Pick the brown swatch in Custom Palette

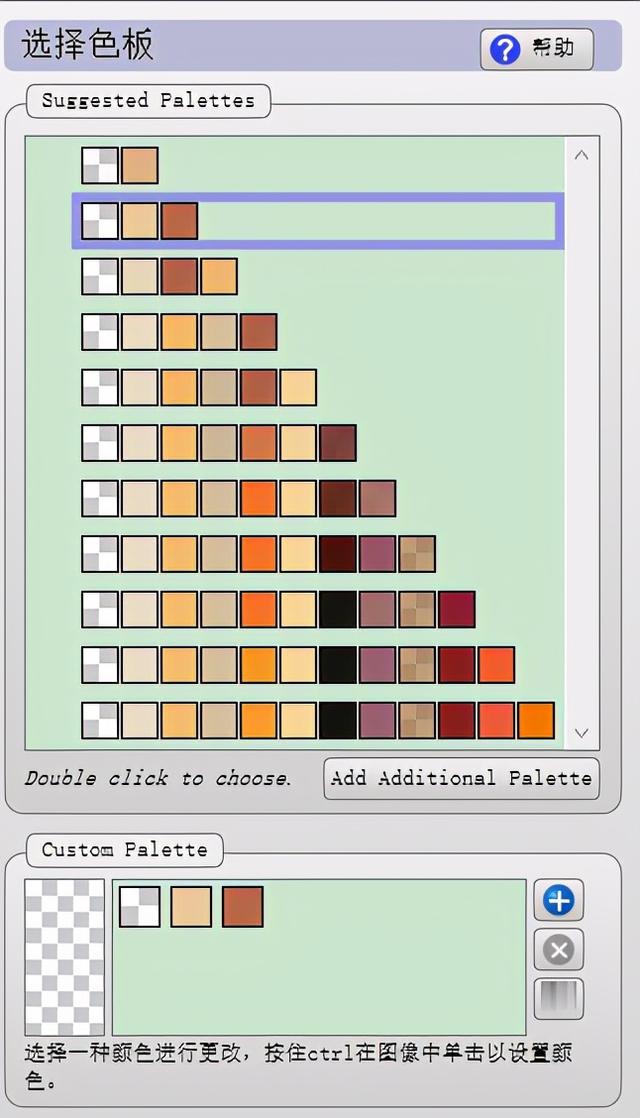point(243,906)
